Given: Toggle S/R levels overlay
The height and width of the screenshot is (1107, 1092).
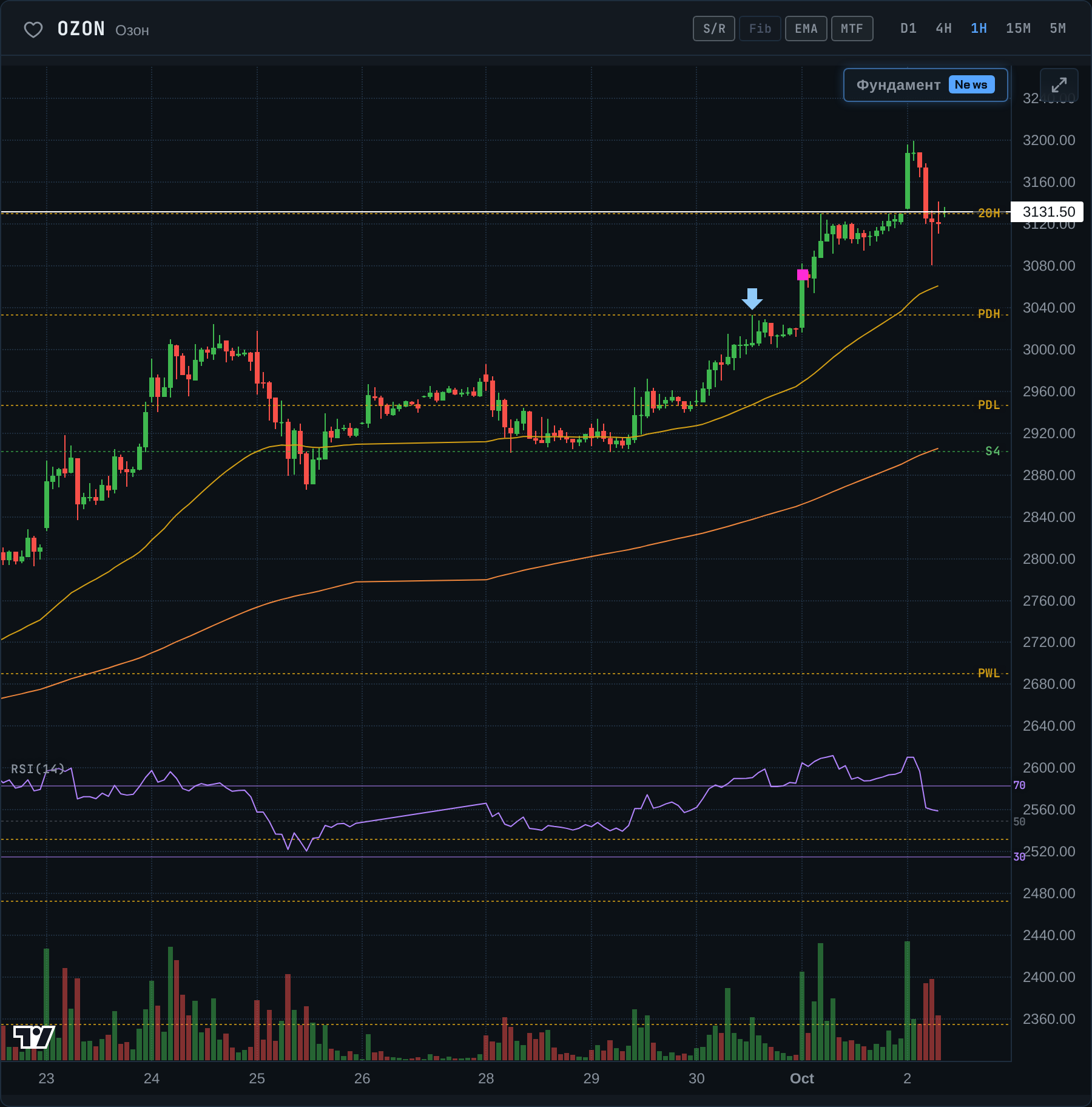Looking at the screenshot, I should coord(714,29).
